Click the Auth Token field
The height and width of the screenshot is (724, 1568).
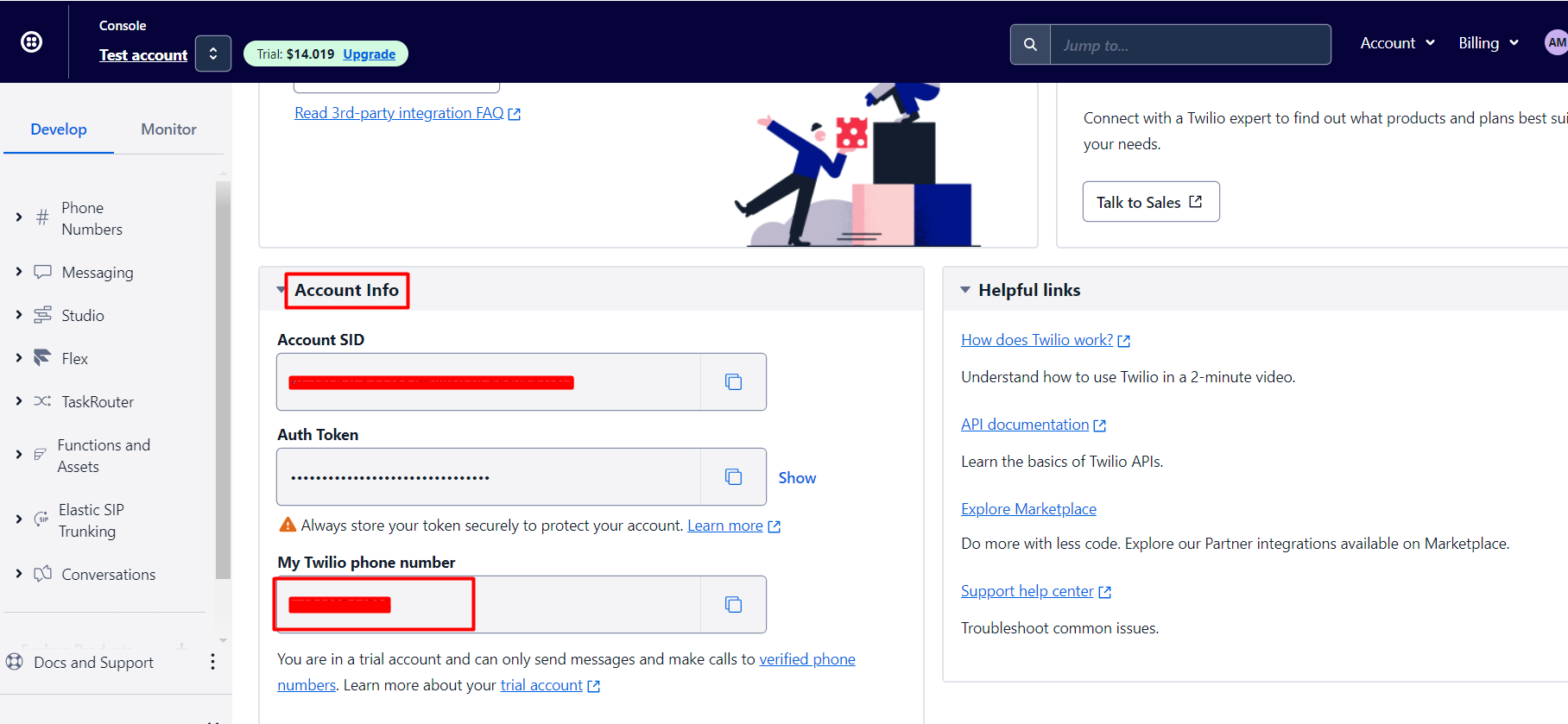[489, 476]
